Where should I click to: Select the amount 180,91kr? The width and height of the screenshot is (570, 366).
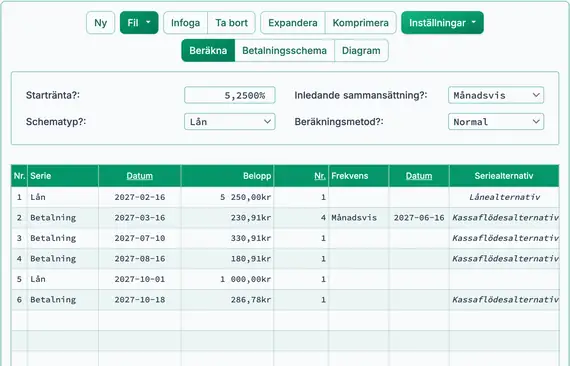click(228, 259)
